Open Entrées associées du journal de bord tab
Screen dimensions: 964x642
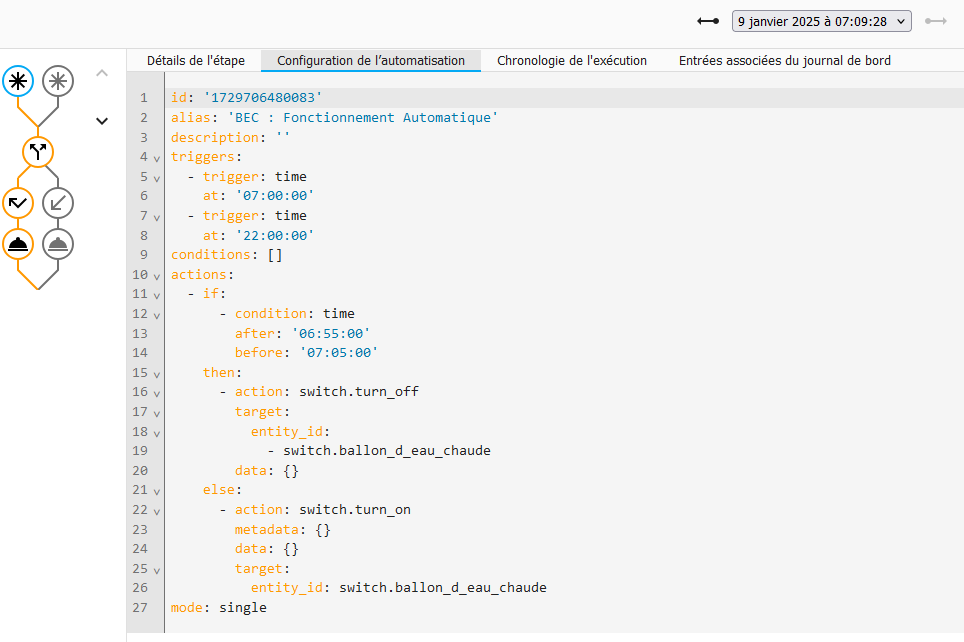784,61
